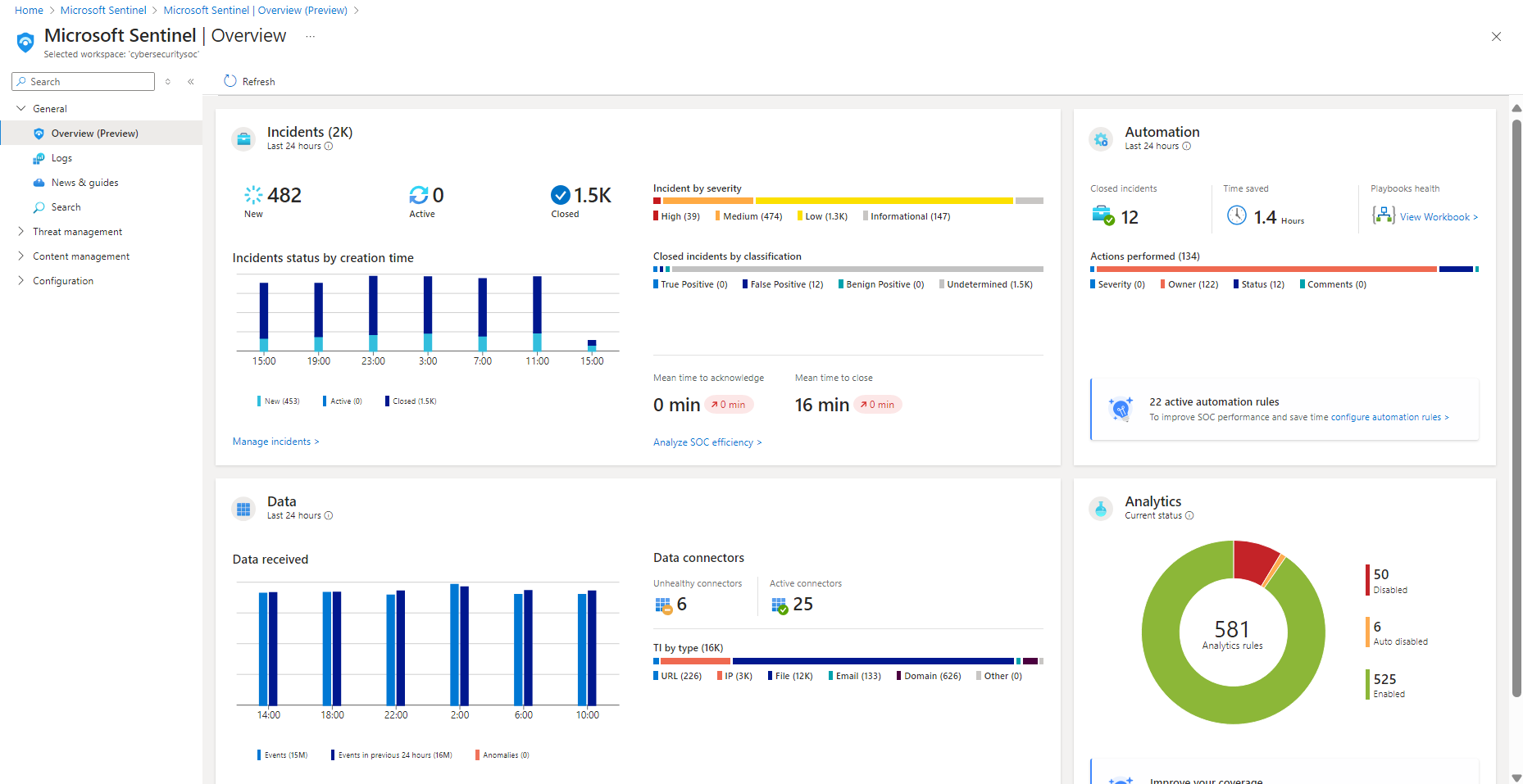Collapse the General section

(21, 108)
